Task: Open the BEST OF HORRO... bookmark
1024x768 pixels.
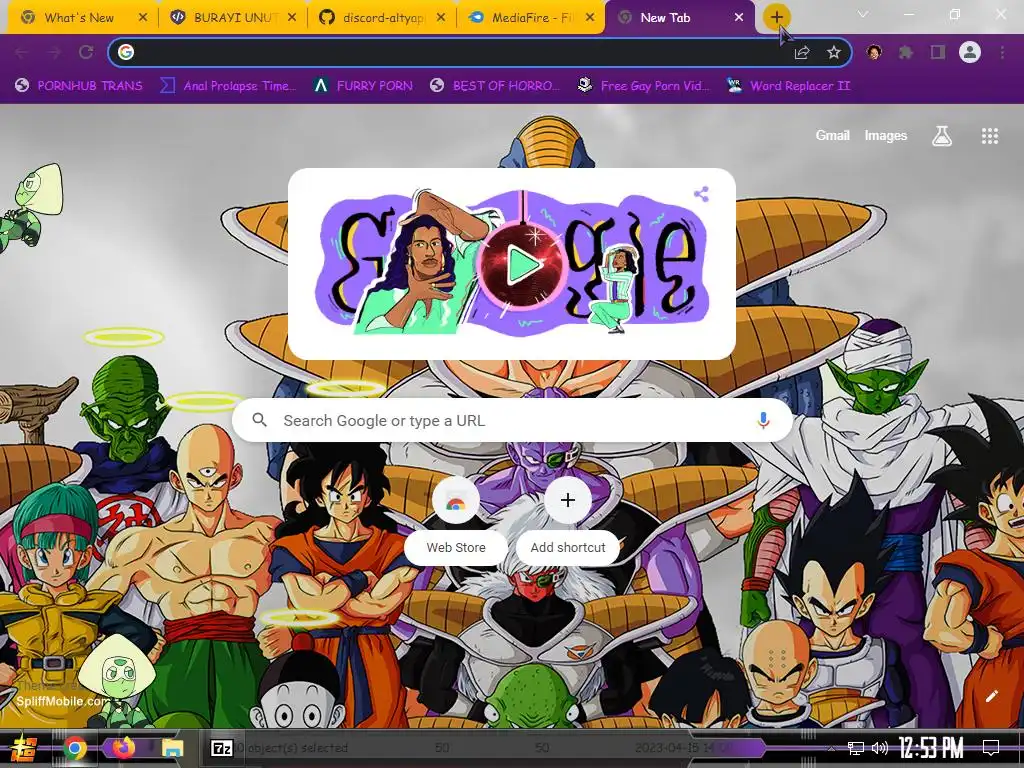Action: coord(495,86)
